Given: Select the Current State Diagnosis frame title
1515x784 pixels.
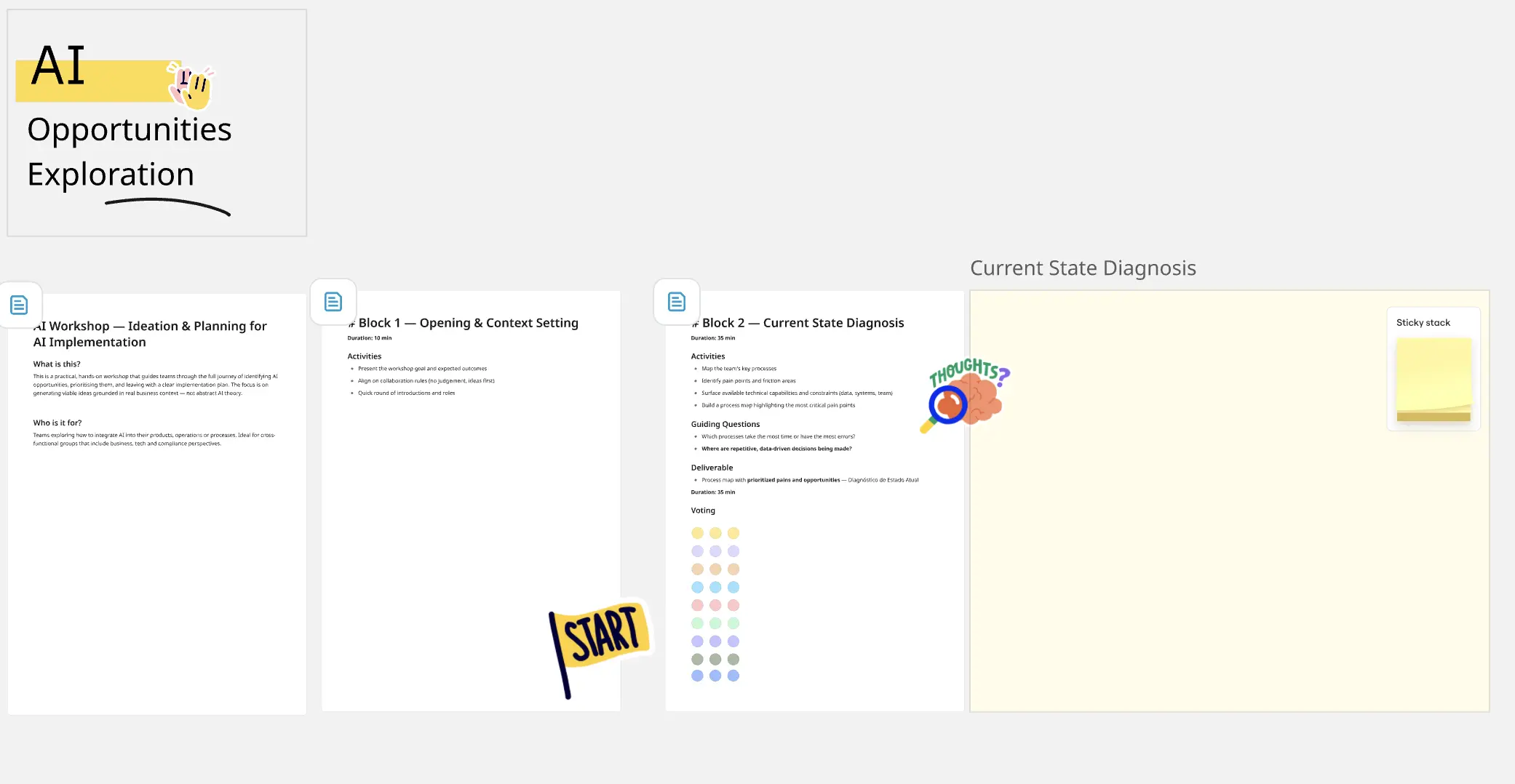Looking at the screenshot, I should (x=1083, y=268).
